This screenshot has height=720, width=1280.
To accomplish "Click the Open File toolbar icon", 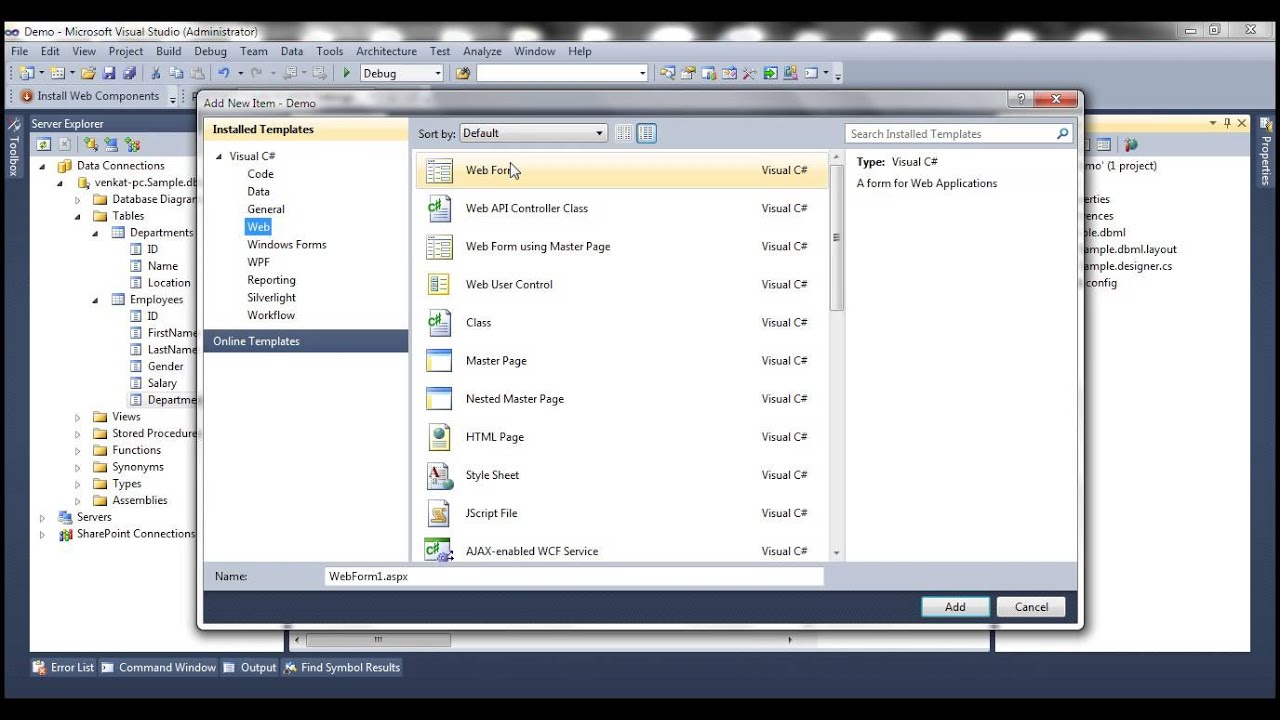I will coord(89,73).
